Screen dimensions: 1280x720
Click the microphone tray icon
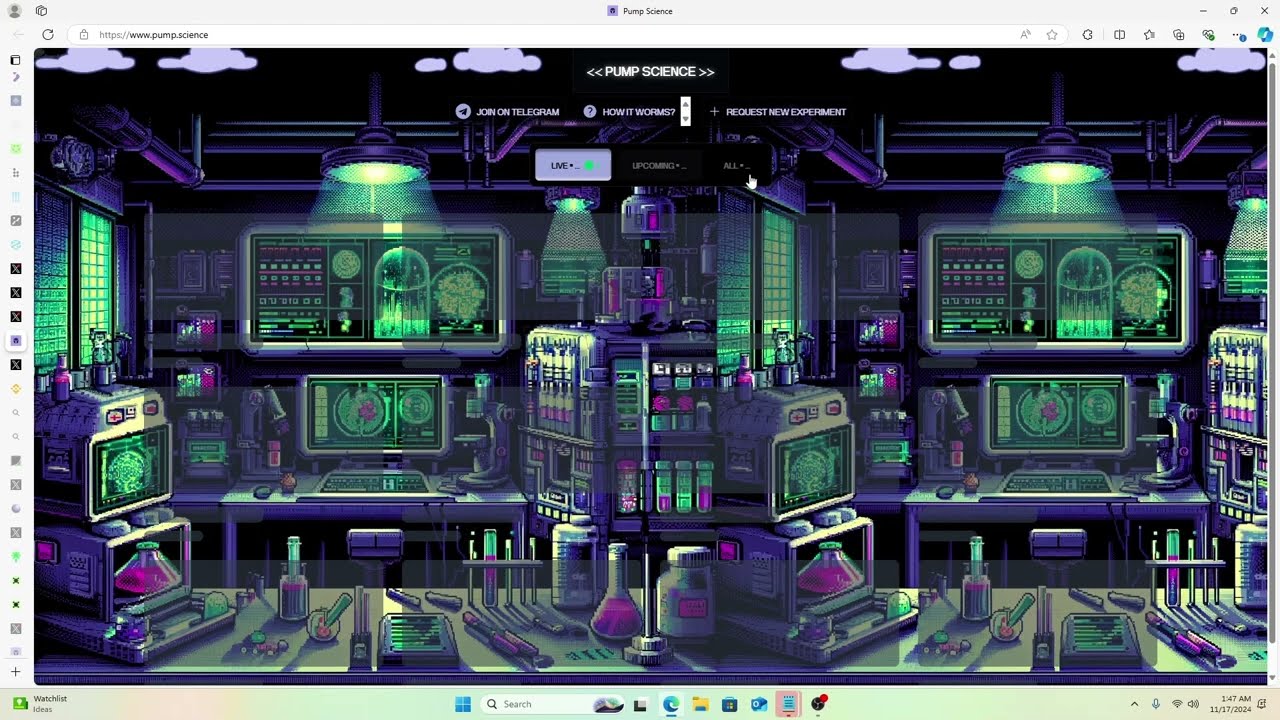coord(1156,704)
